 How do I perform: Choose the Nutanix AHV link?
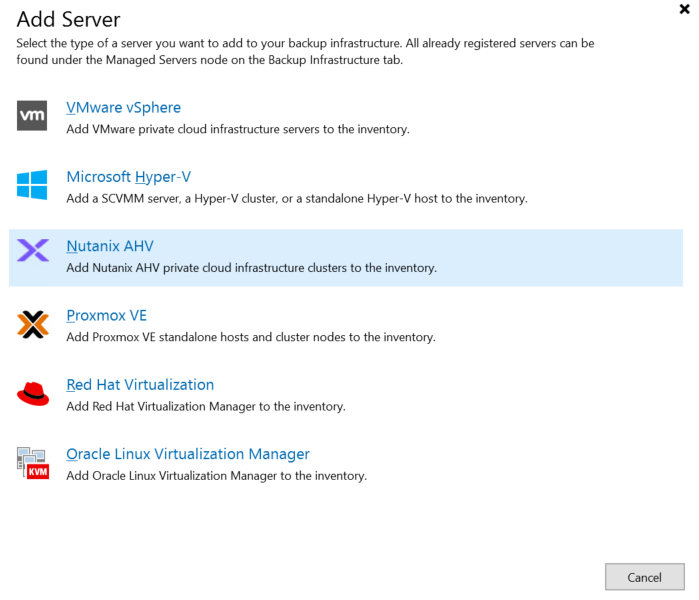point(110,246)
